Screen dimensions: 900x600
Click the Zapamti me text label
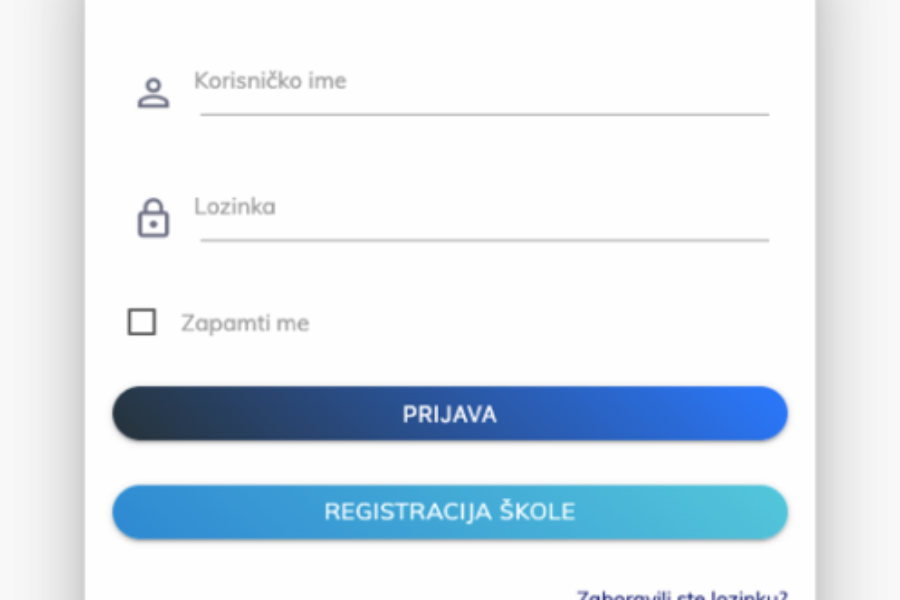tap(245, 322)
